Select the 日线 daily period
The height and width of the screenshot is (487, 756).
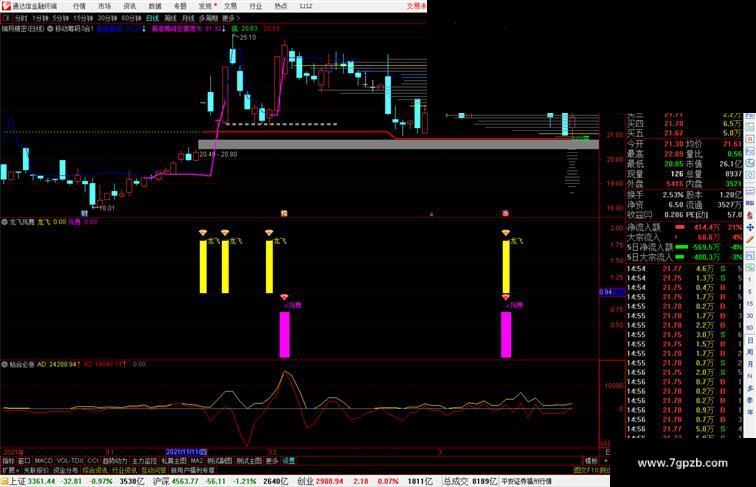[152, 18]
